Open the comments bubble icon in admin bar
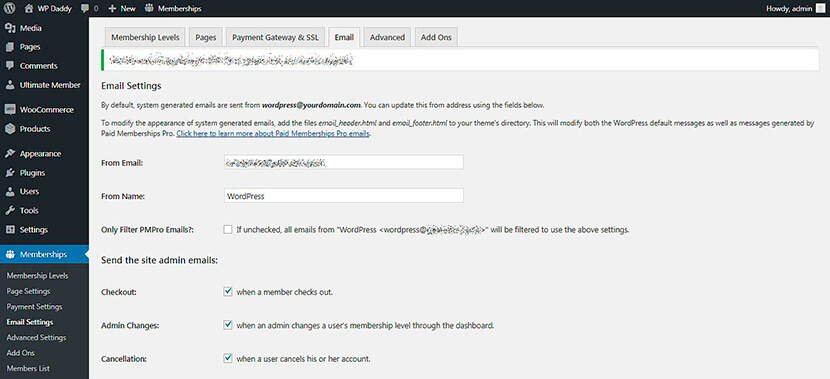The width and height of the screenshot is (830, 379). click(x=85, y=9)
